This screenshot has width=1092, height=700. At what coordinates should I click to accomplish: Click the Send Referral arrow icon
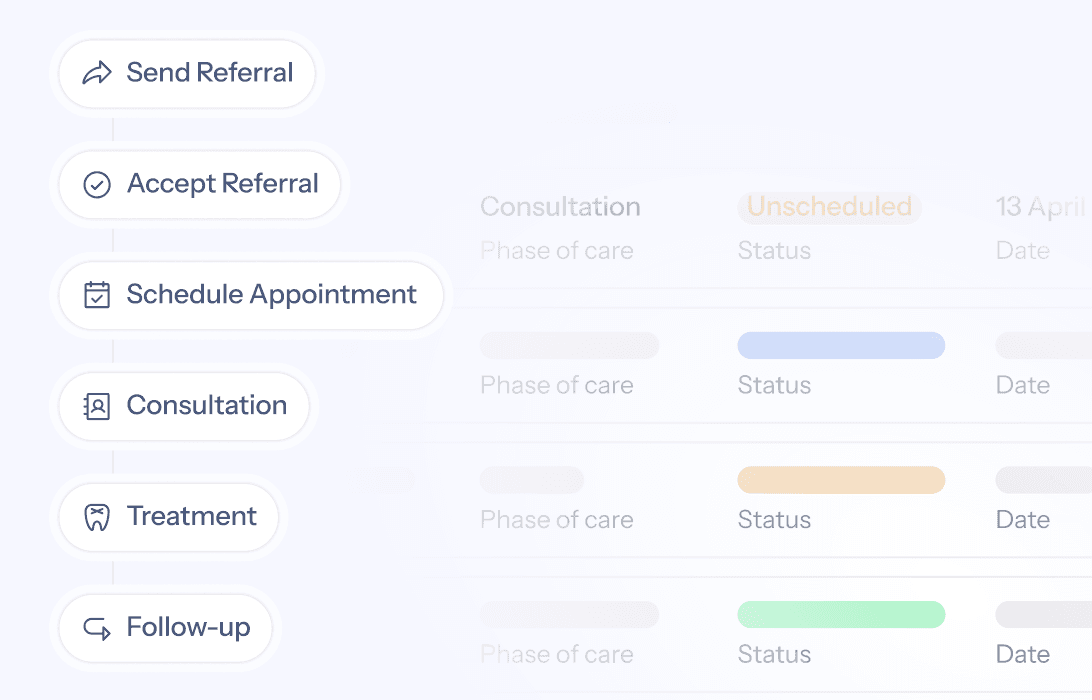point(97,73)
